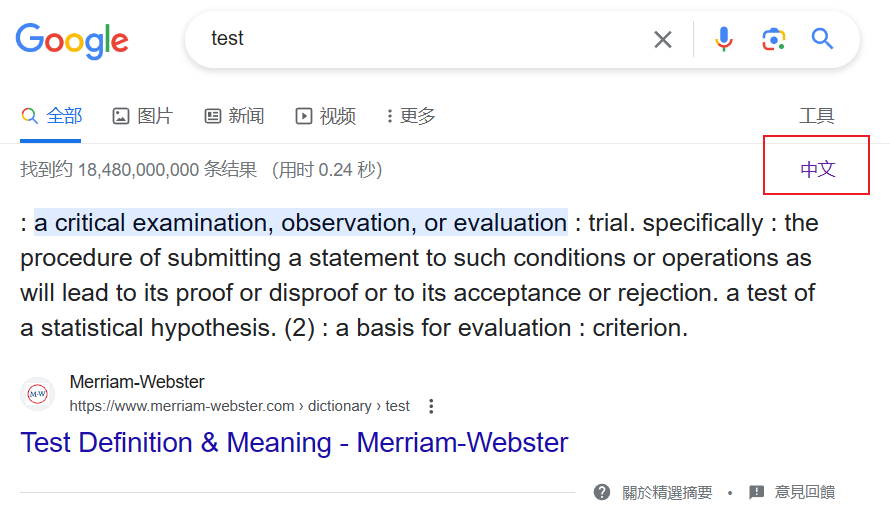Open the three-dot menu beside Merriam-Webster URL
Screen dimensions: 890x519
(431, 406)
